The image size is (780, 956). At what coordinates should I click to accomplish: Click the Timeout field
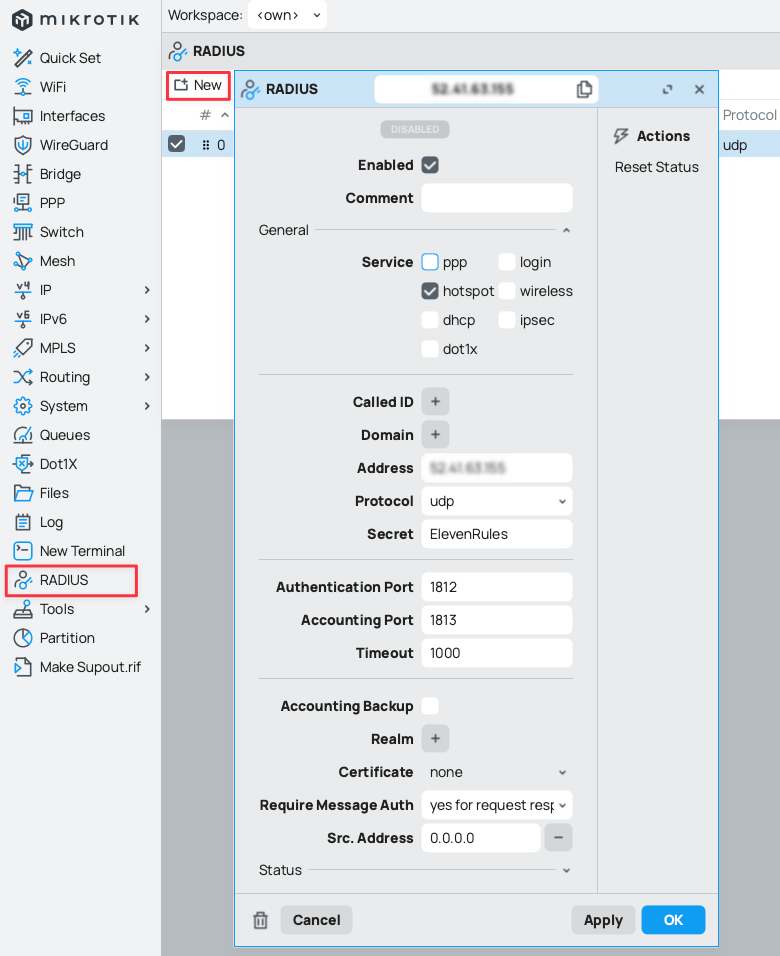(497, 653)
